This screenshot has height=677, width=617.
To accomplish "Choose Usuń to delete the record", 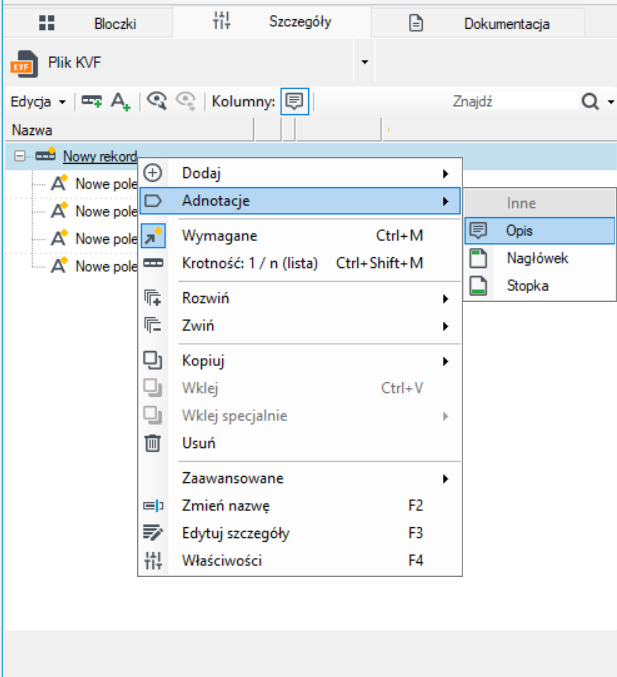I will 300,443.
